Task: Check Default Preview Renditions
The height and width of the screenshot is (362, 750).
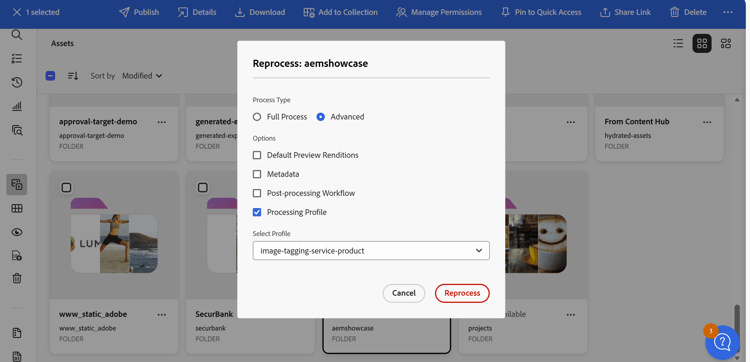Action: pos(257,155)
